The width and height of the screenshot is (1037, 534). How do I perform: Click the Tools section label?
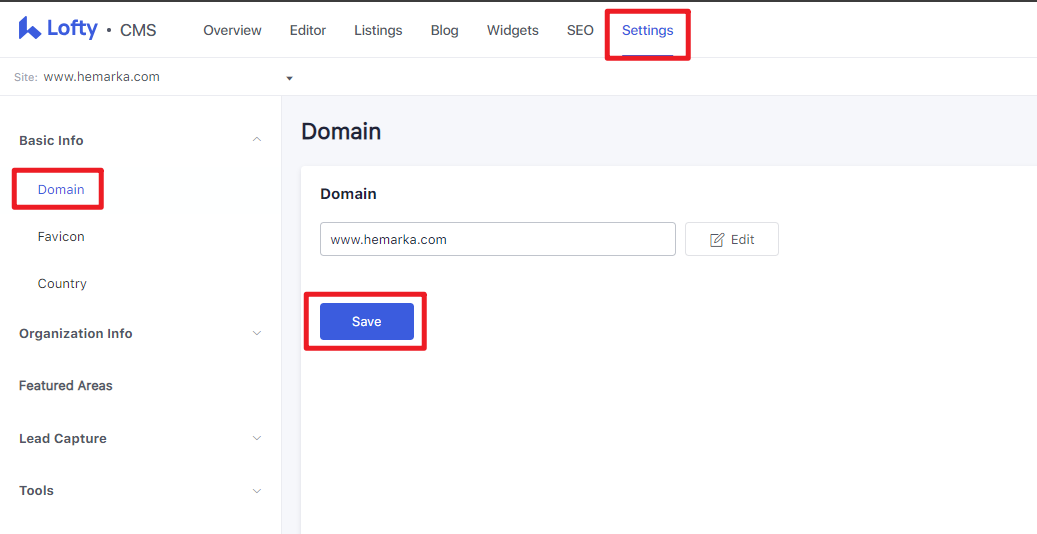coord(36,491)
